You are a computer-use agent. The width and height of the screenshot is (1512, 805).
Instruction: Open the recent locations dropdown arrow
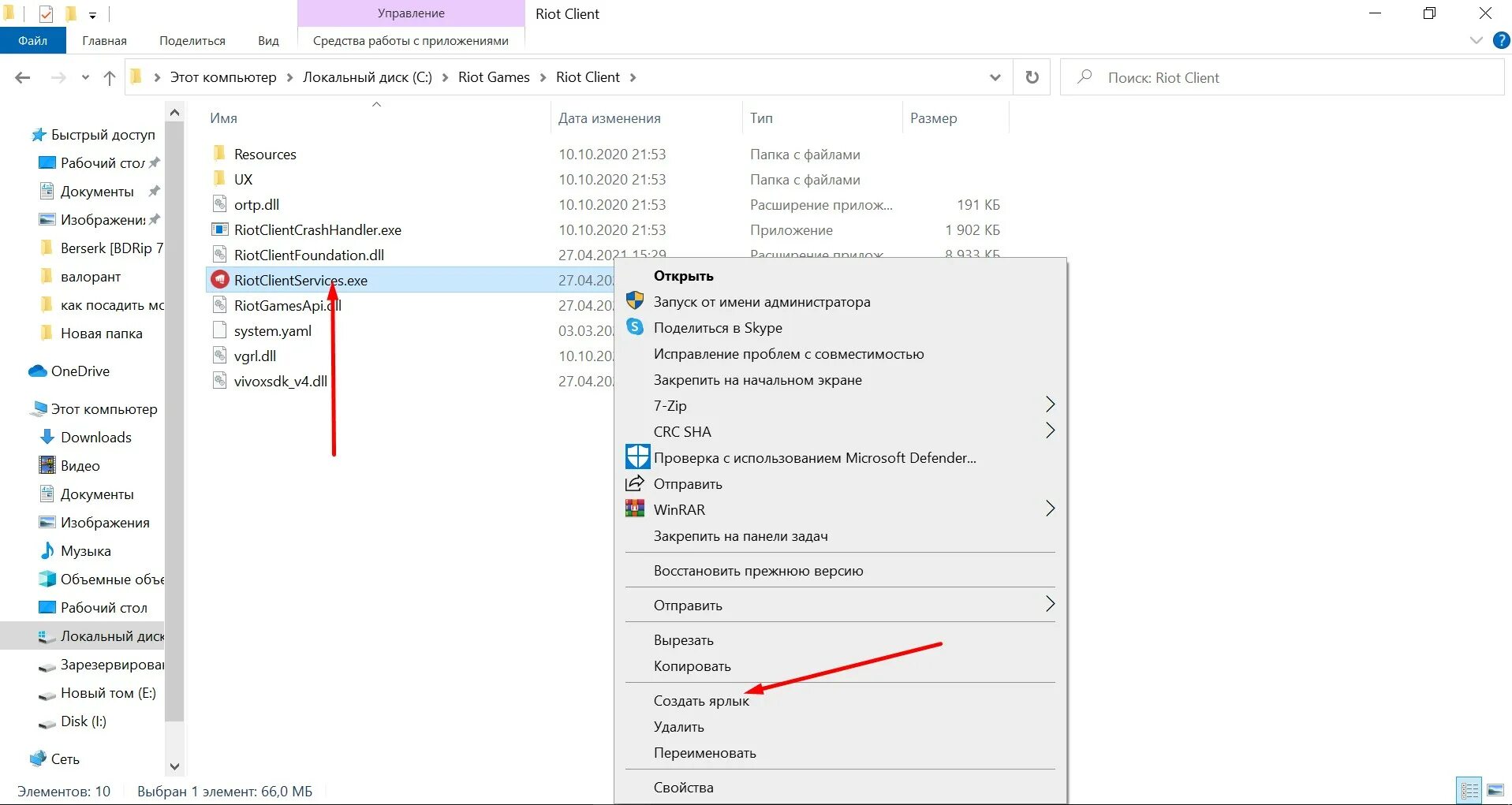pos(85,77)
